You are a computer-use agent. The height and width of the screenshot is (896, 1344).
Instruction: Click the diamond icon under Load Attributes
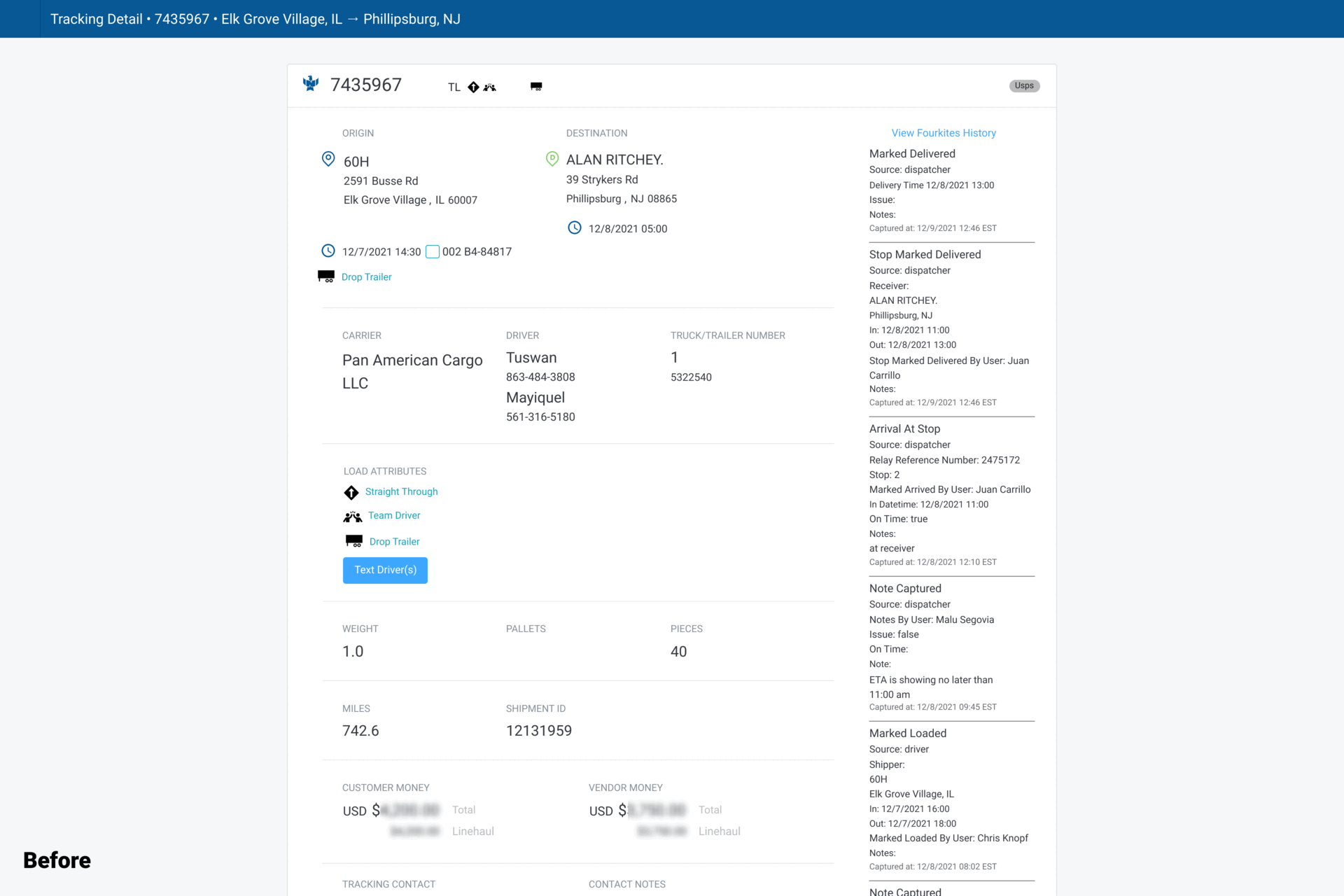click(351, 492)
